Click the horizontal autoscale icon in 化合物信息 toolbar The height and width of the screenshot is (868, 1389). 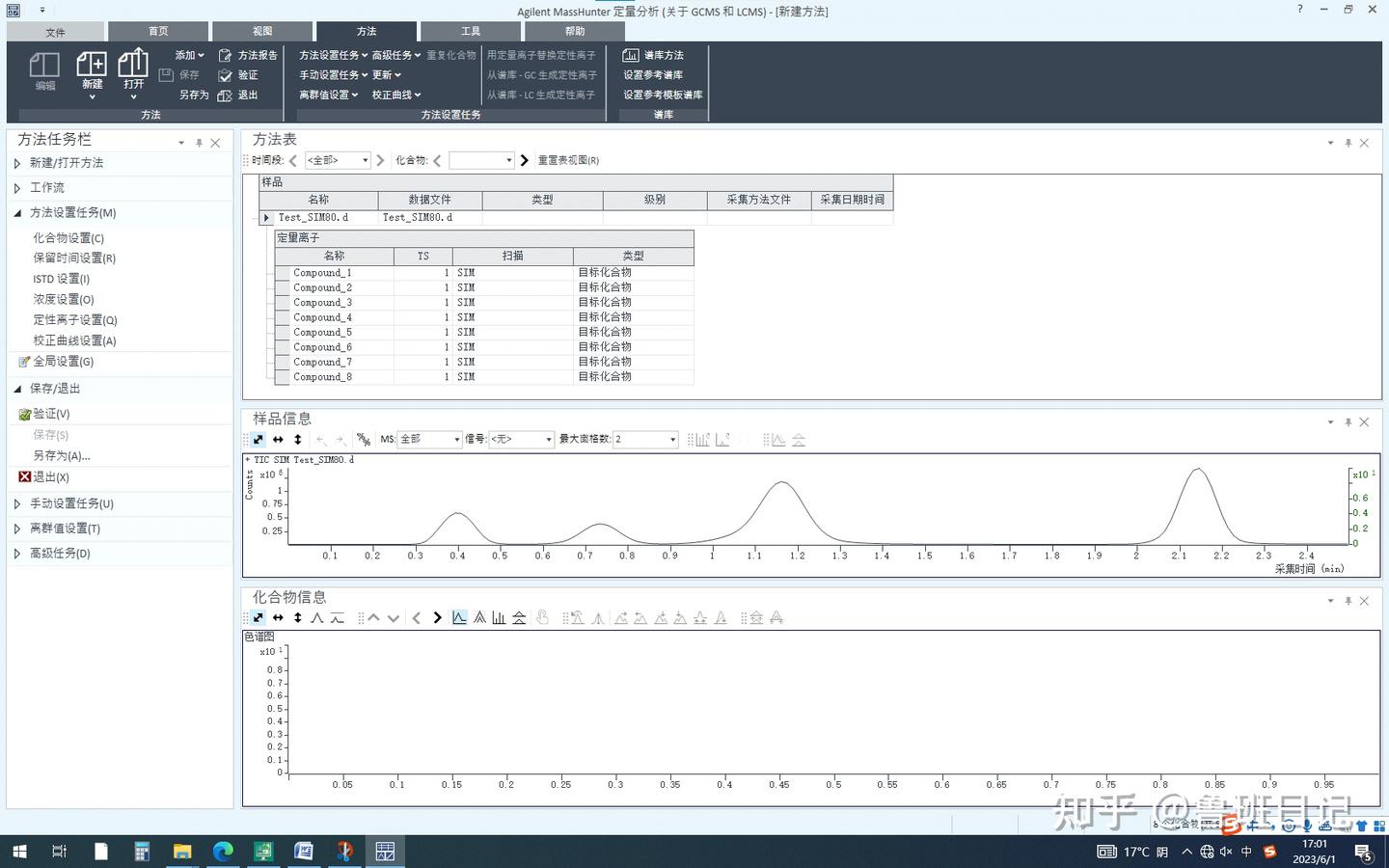coord(278,617)
